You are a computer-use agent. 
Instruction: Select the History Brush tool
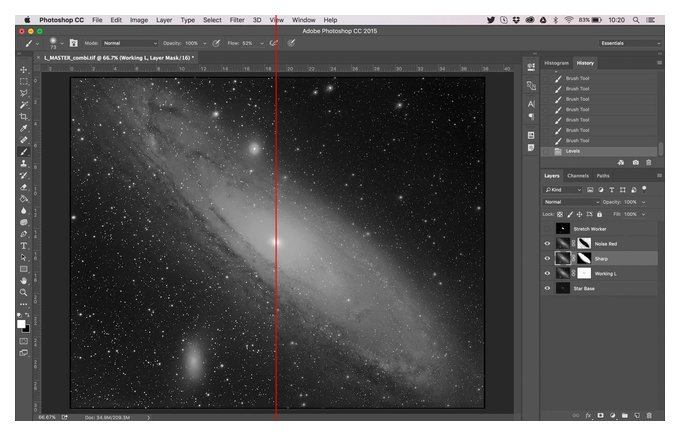click(23, 175)
